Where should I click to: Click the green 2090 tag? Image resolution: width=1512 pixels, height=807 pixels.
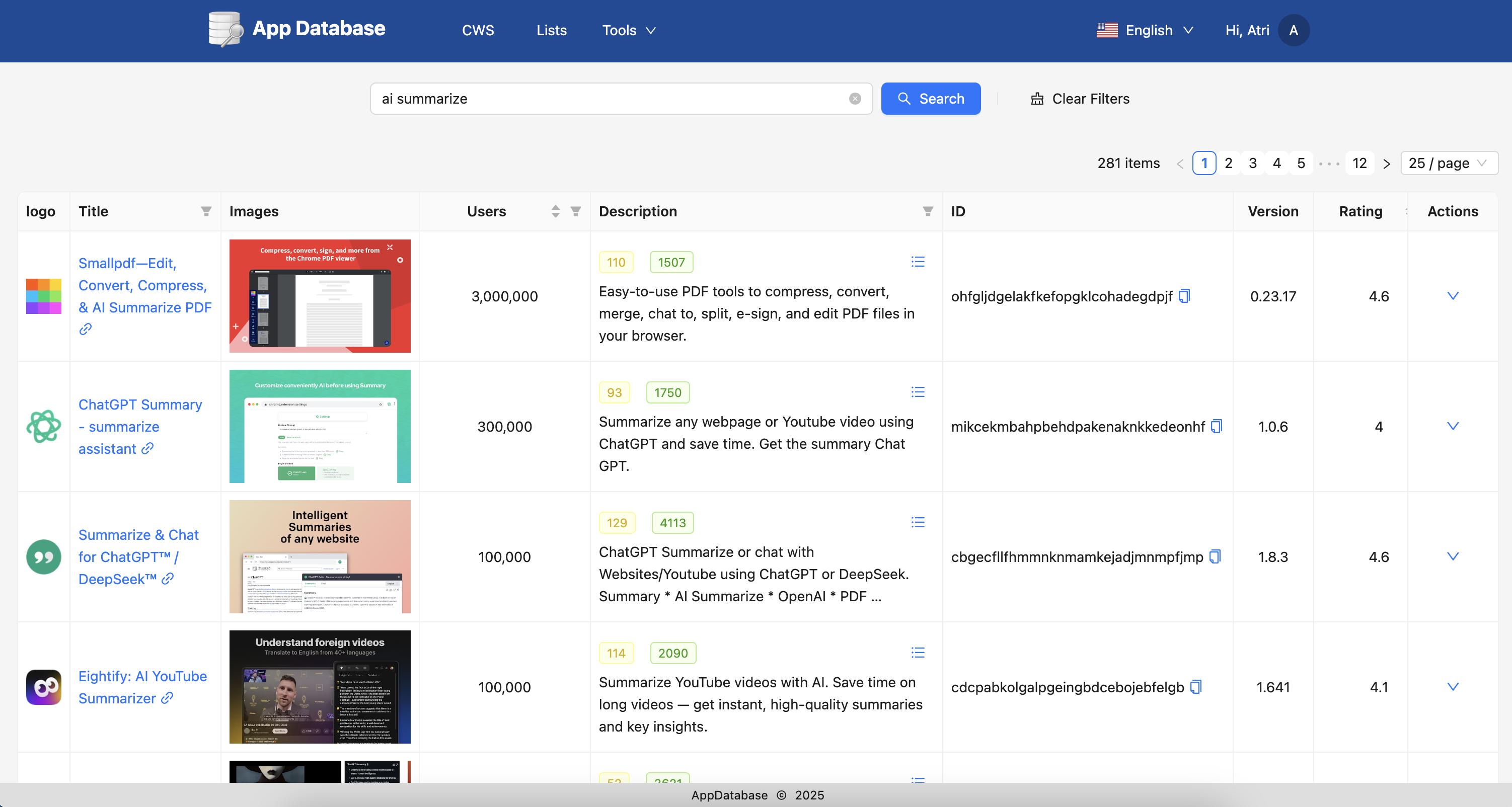673,653
